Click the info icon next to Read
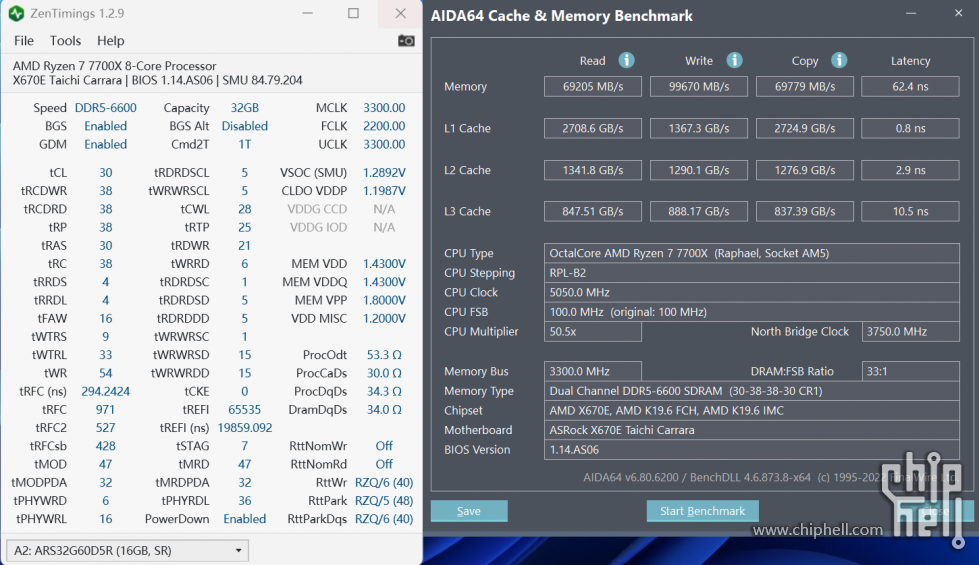The height and width of the screenshot is (565, 979). point(626,60)
